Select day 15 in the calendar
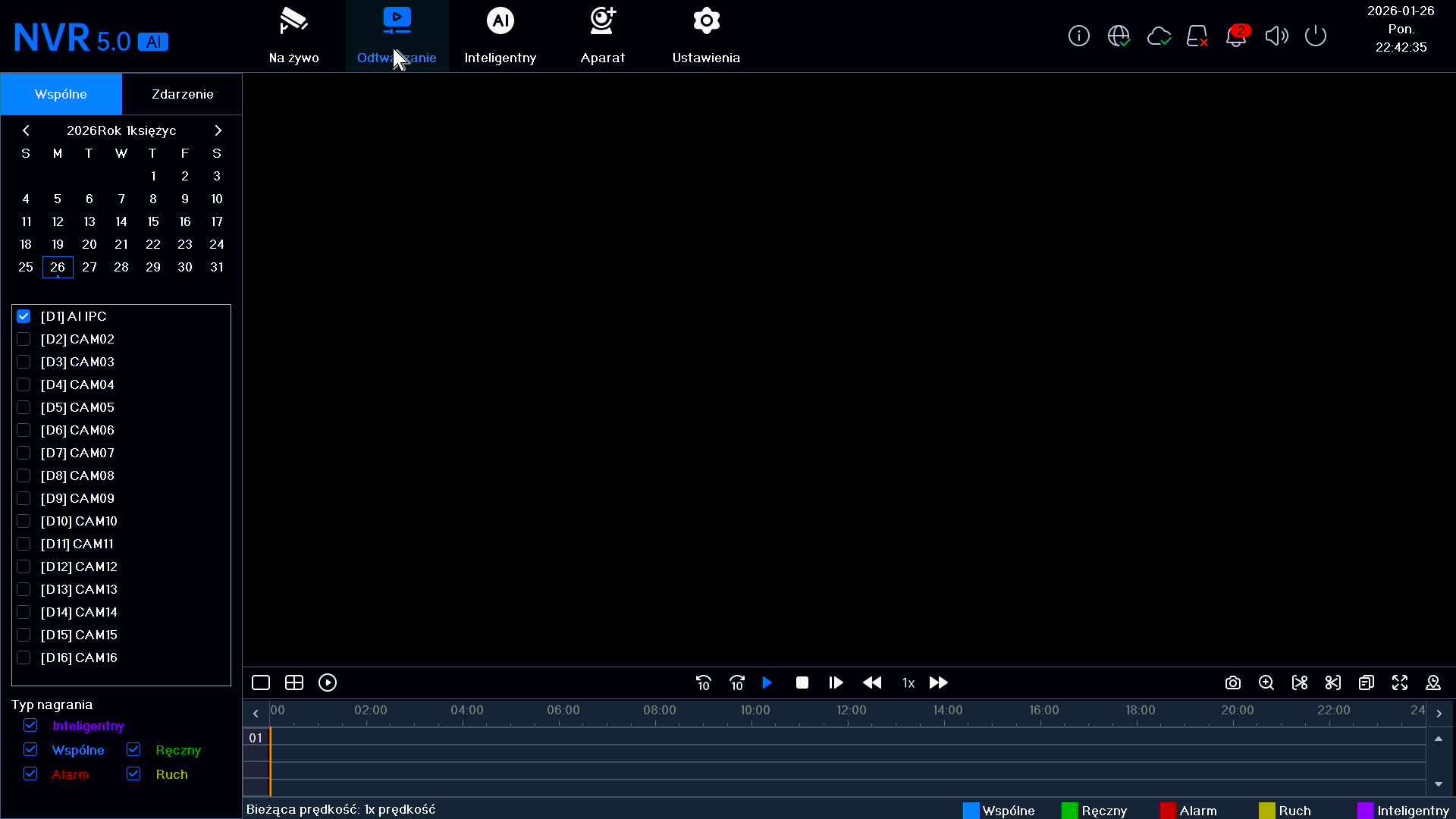This screenshot has width=1456, height=819. [153, 221]
